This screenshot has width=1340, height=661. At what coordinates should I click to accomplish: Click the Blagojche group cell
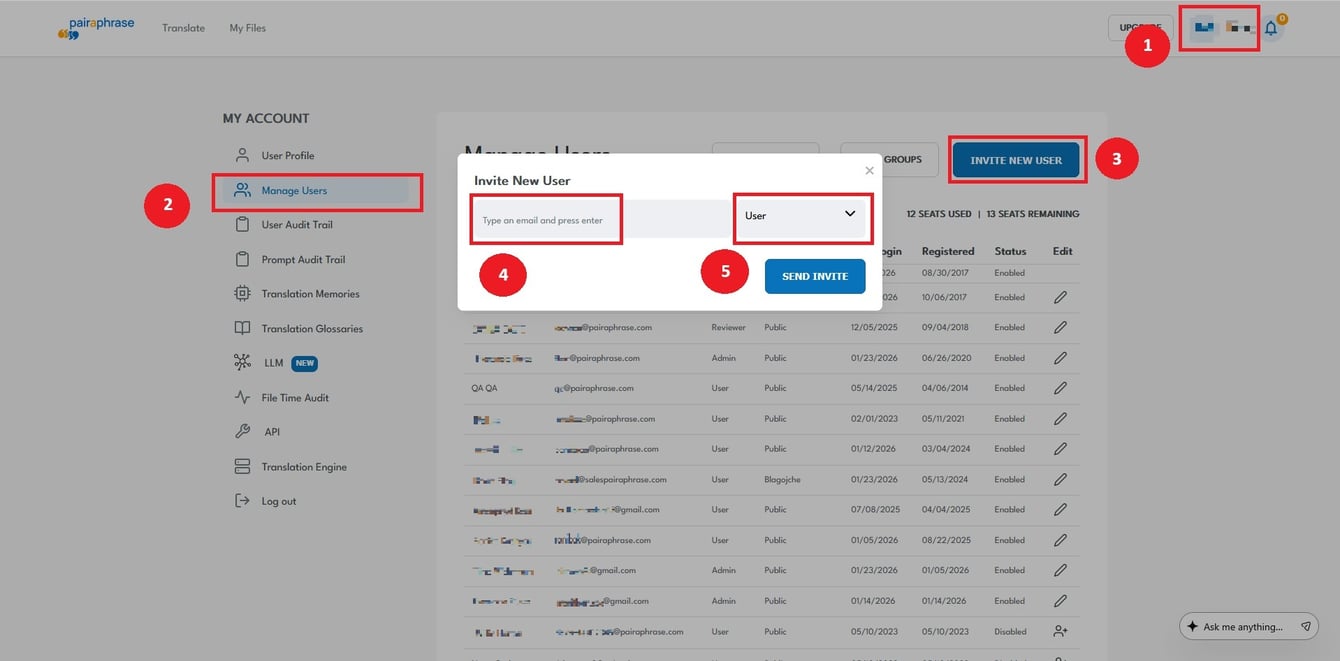[x=782, y=480]
